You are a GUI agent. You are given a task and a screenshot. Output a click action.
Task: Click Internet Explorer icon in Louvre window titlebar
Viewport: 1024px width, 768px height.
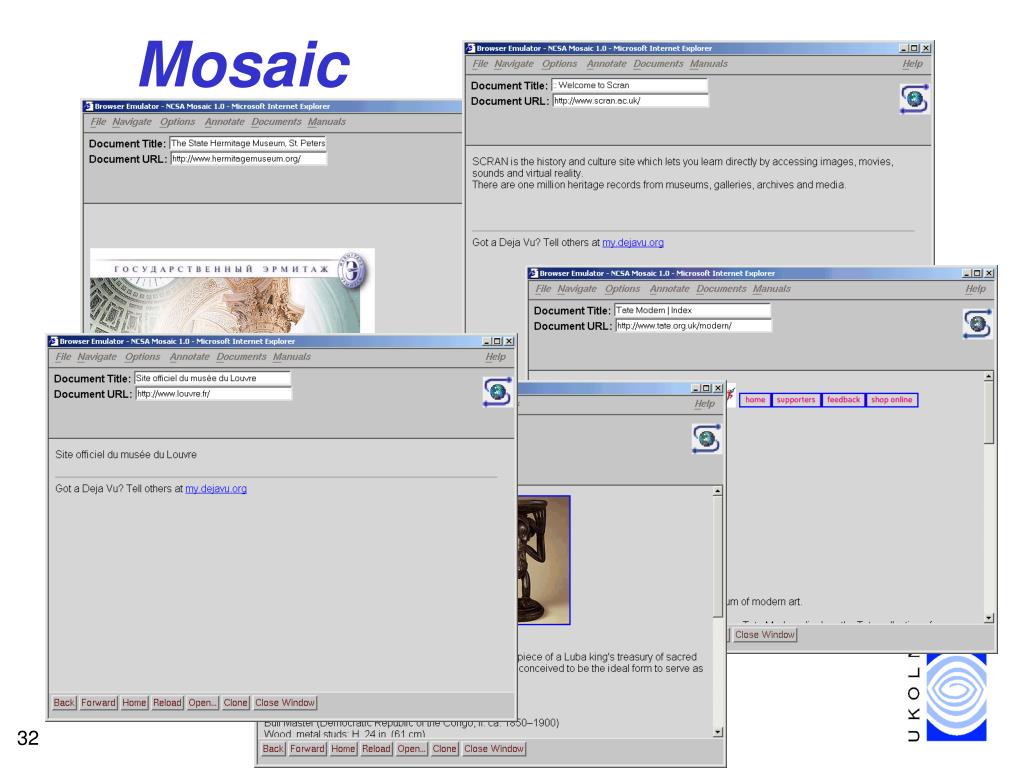coord(53,341)
